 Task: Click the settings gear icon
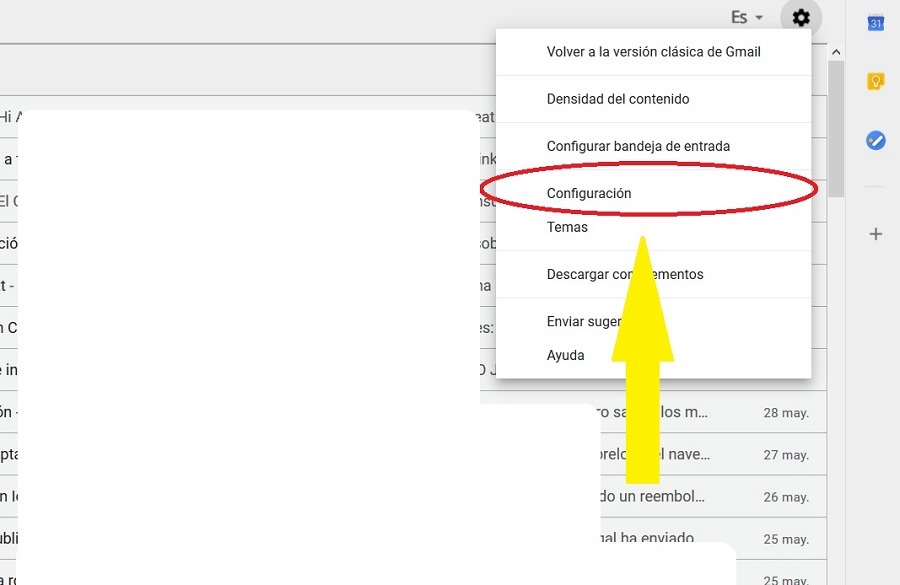800,18
